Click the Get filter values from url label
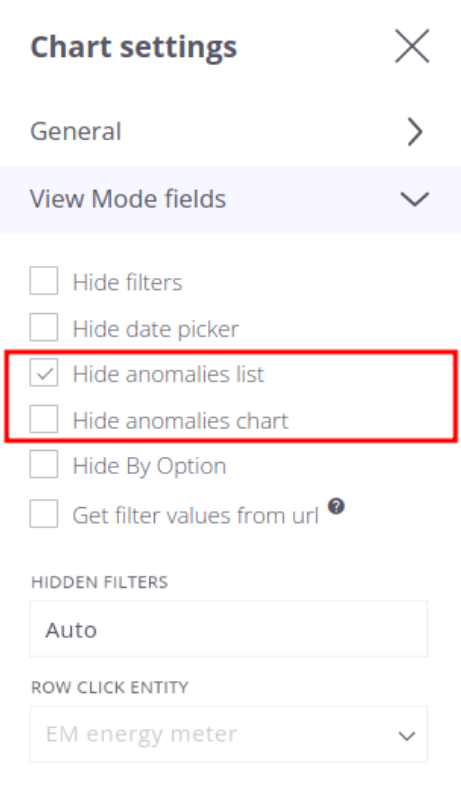This screenshot has height=785, width=461. click(196, 515)
